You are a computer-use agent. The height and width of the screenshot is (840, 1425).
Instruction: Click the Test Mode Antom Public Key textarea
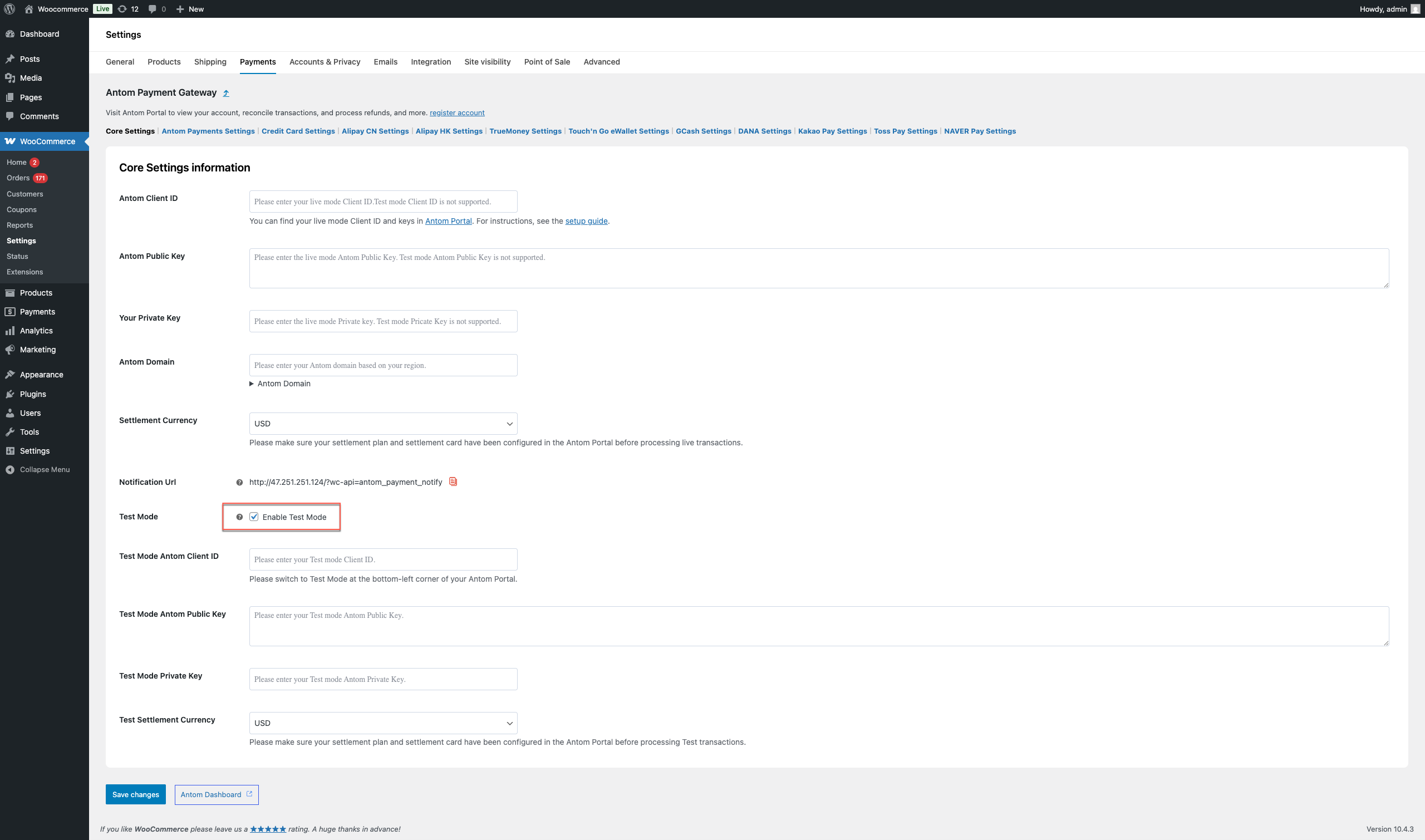click(819, 626)
